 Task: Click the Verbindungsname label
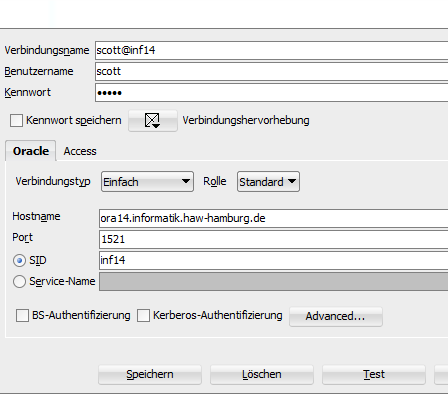coord(47,50)
